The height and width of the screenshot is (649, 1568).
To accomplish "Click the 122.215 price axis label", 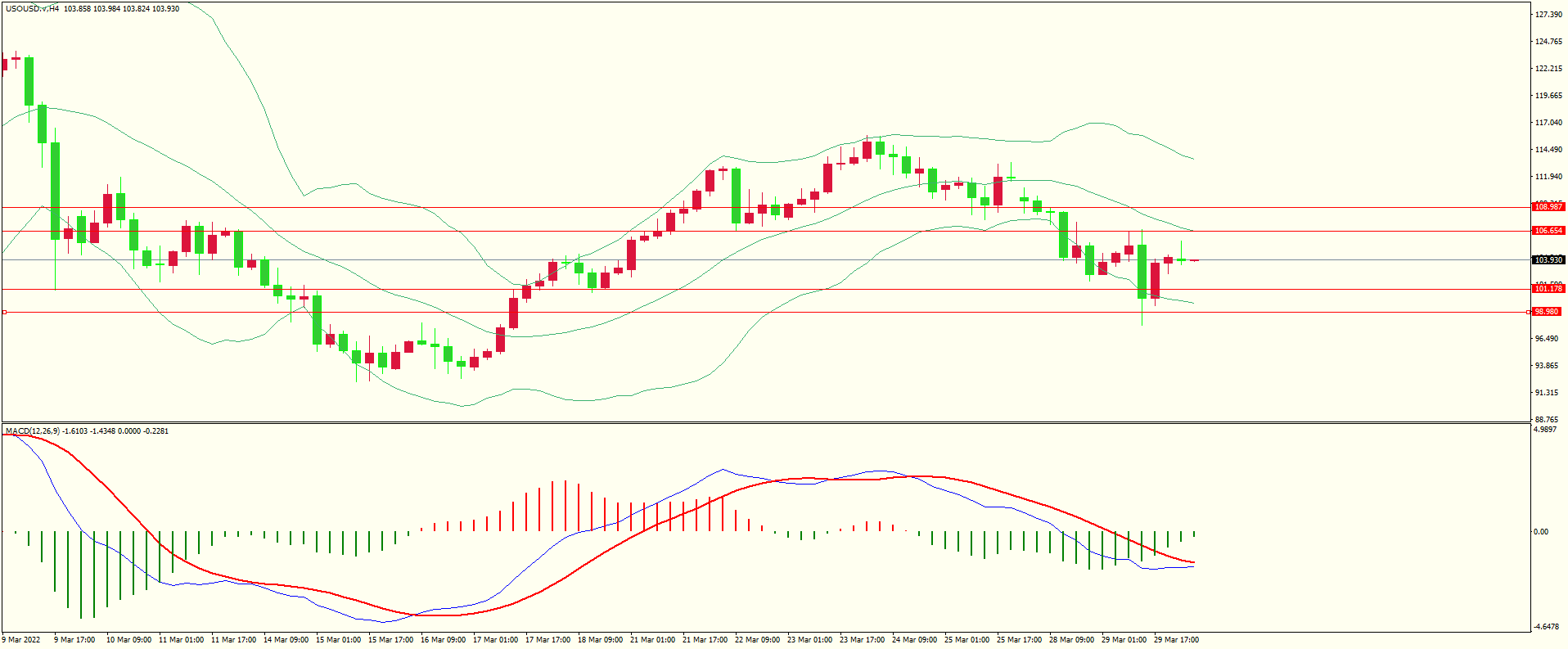I will tap(1548, 69).
